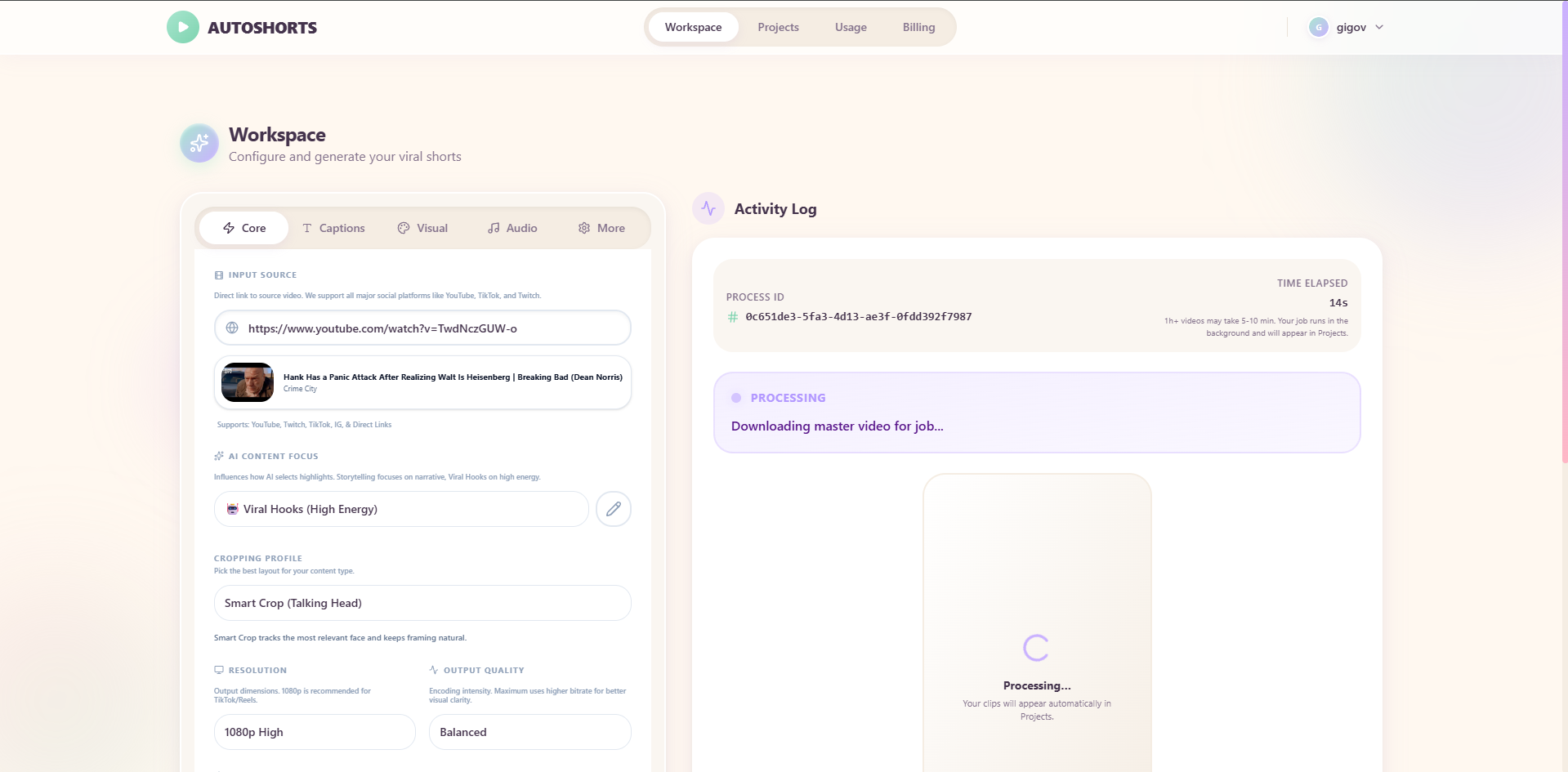Screen dimensions: 1568x772
Task: Open the Resolution dropdown showing 1080p High
Action: click(x=315, y=732)
